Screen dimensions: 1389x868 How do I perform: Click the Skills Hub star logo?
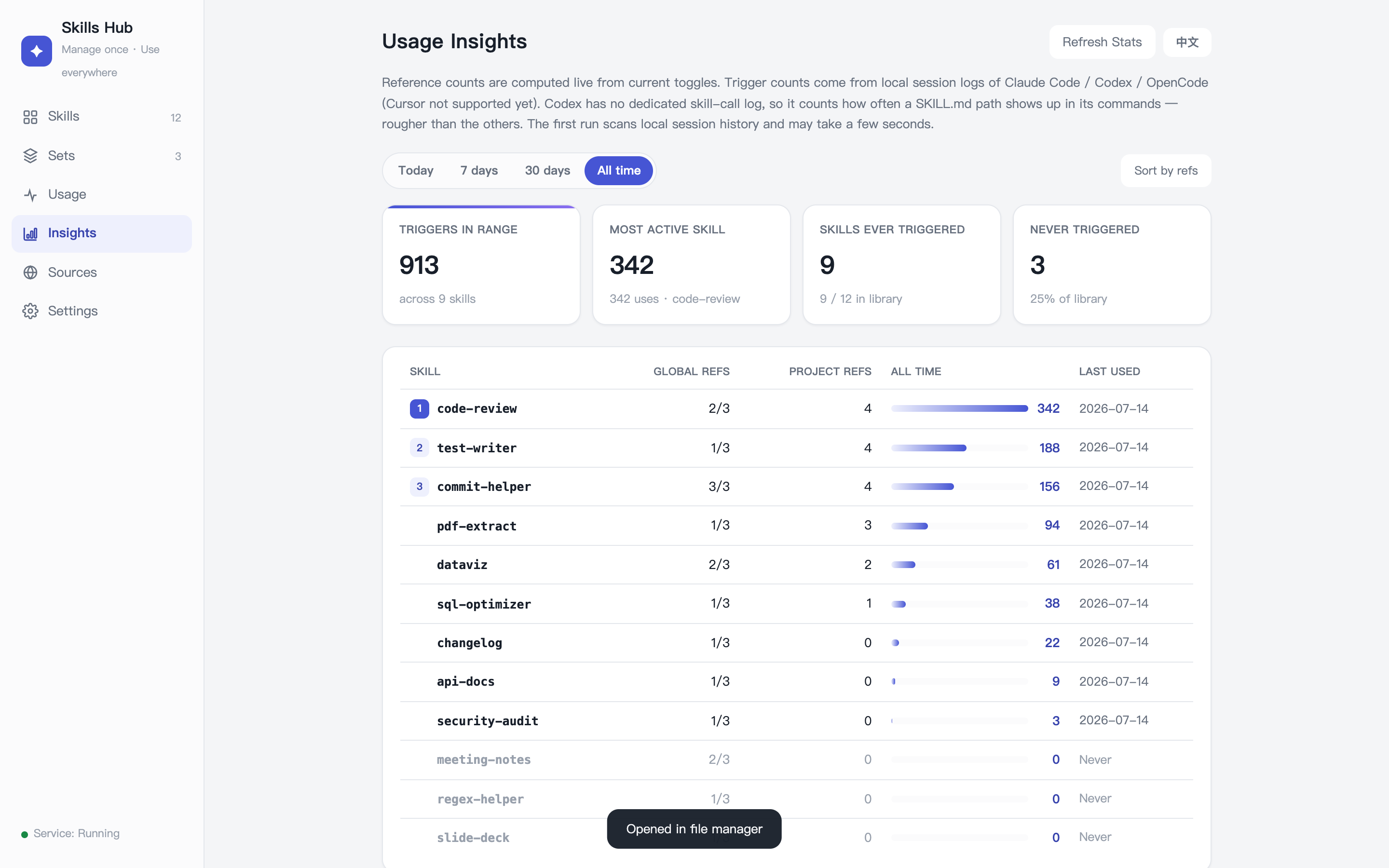tap(36, 51)
